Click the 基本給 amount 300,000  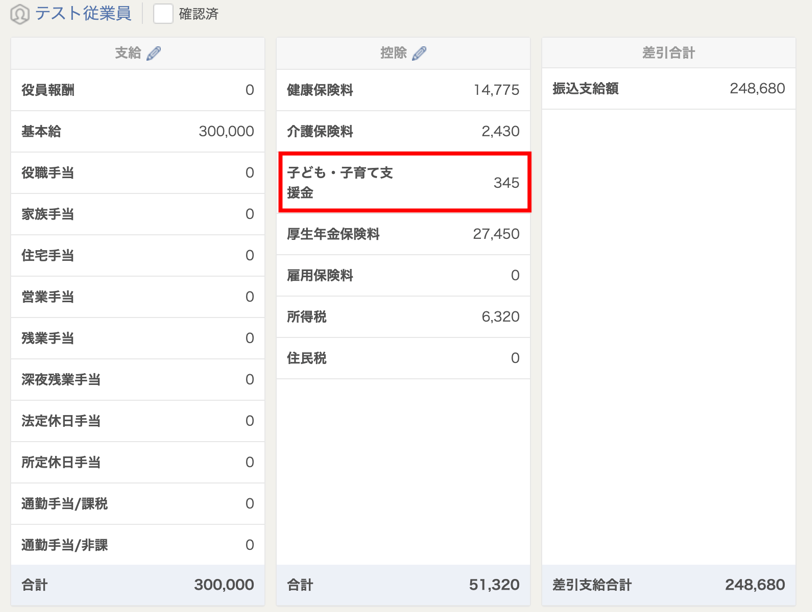pyautogui.click(x=226, y=131)
